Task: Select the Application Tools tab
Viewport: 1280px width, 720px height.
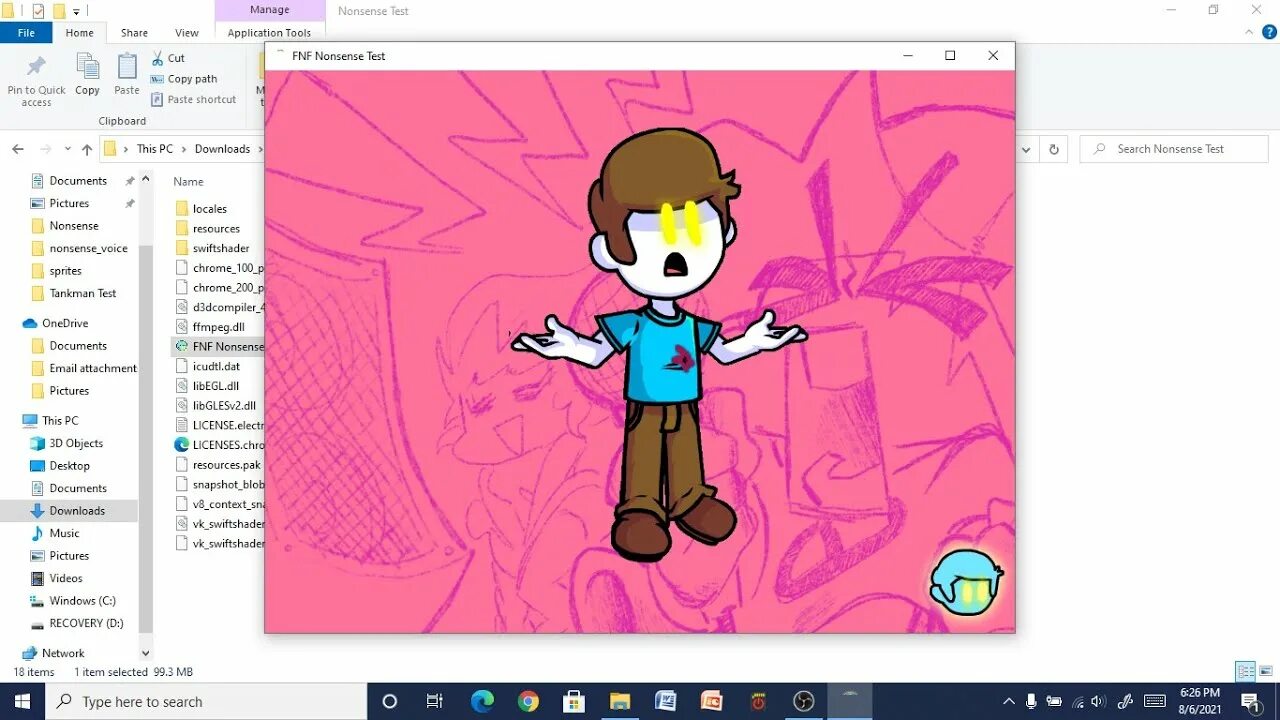Action: (x=269, y=33)
